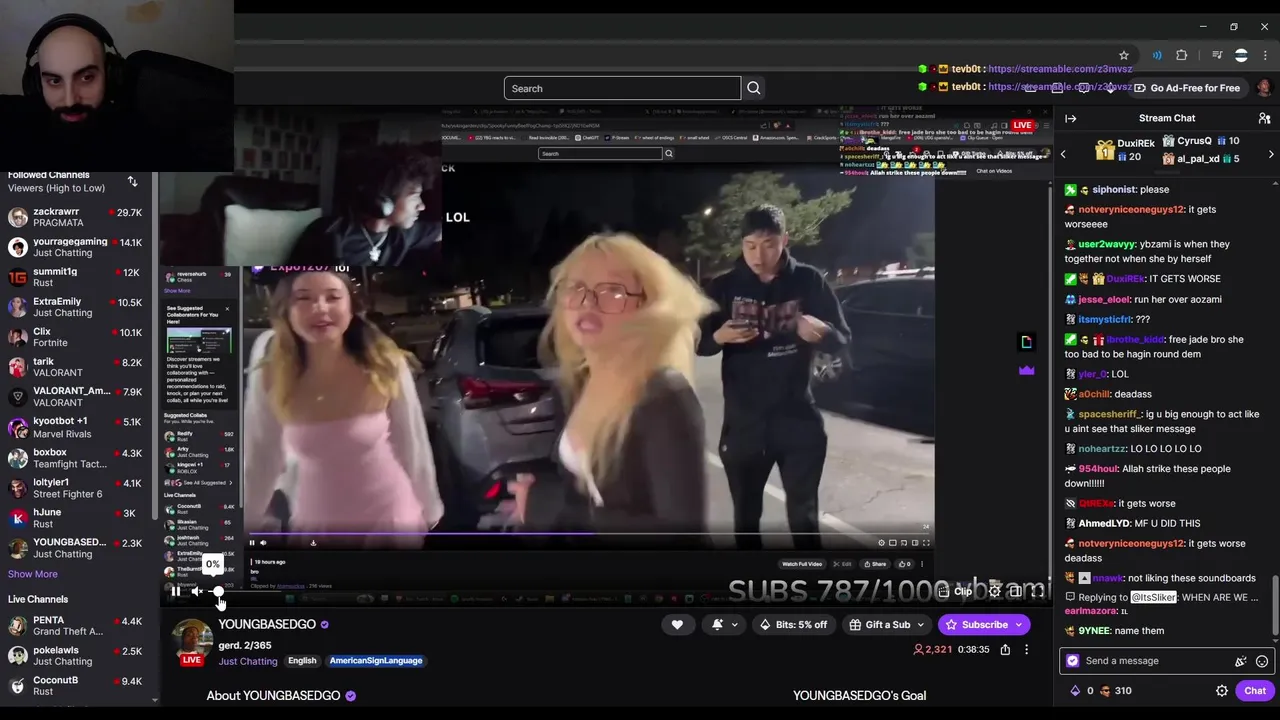Open browser media controls icon
Viewport: 1280px width, 720px height.
pyautogui.click(x=1217, y=55)
